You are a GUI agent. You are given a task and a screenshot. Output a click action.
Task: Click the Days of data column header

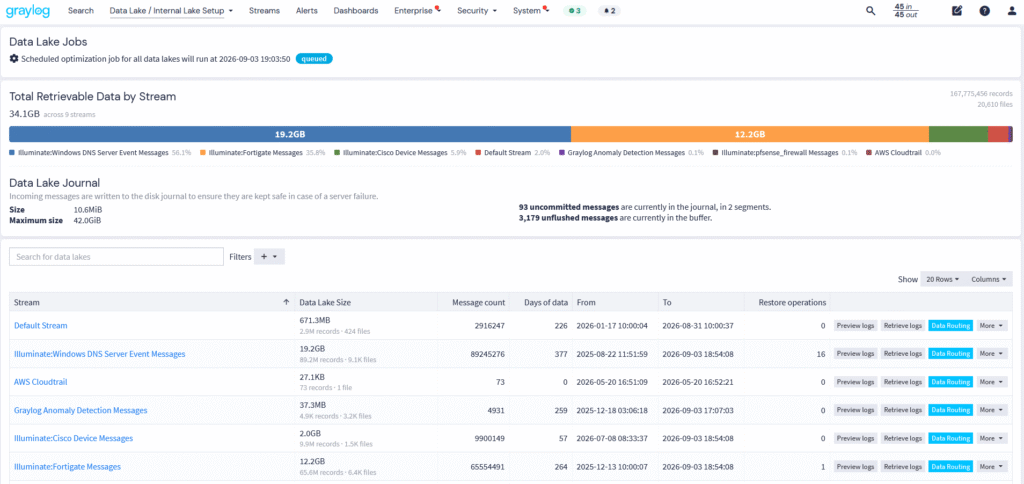tap(546, 302)
